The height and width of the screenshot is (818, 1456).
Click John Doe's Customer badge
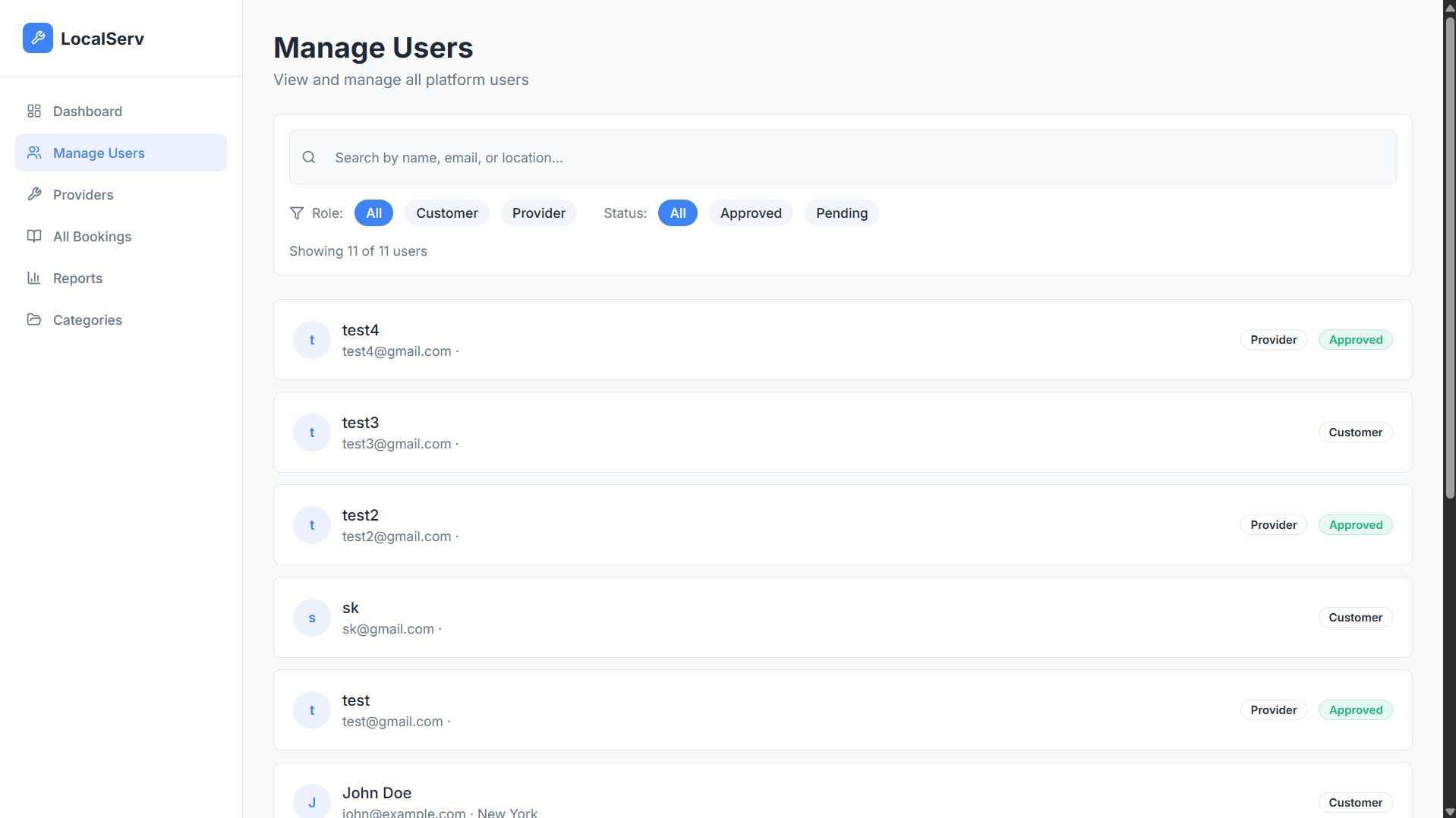pyautogui.click(x=1356, y=803)
